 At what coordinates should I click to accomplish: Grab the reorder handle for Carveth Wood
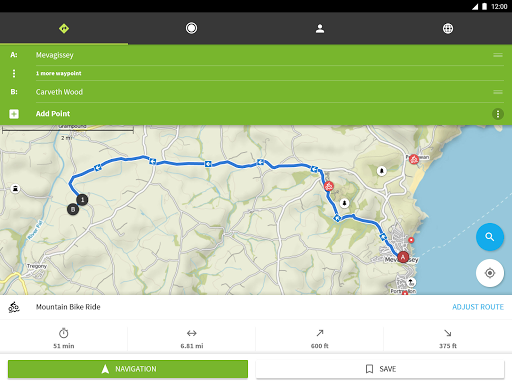tap(498, 92)
